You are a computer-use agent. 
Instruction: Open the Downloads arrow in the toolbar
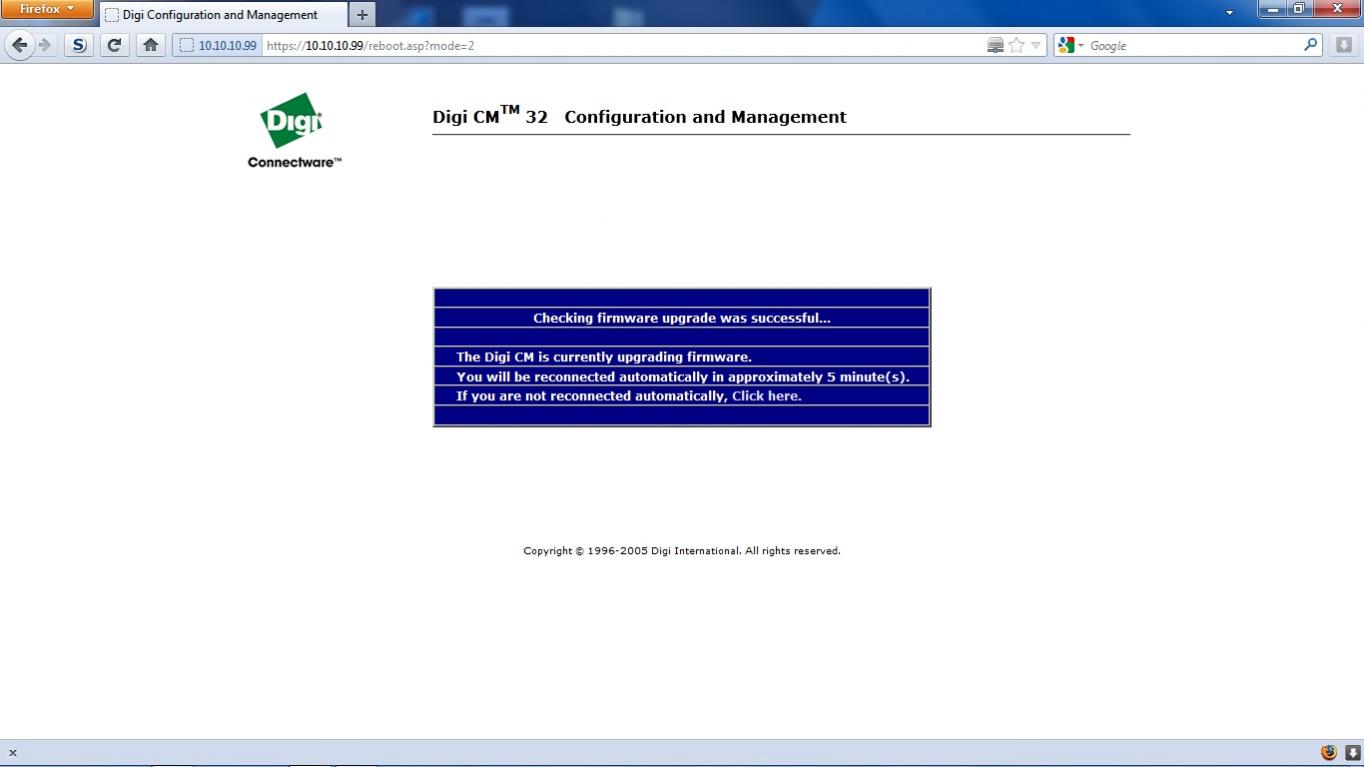[x=1343, y=45]
